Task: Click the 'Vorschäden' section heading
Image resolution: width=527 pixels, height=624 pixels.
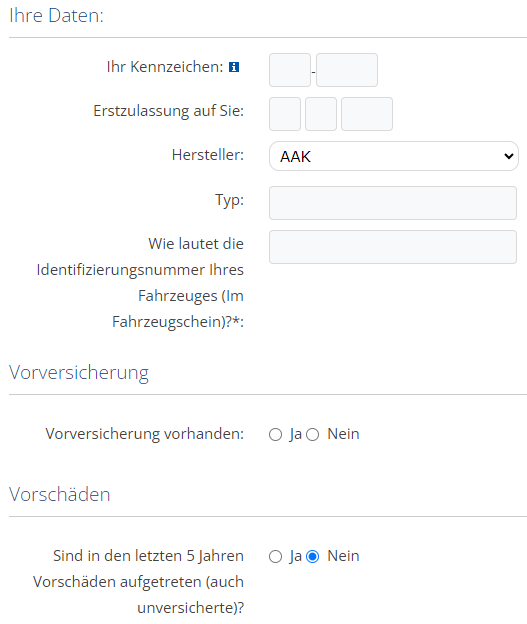Action: 59,494
